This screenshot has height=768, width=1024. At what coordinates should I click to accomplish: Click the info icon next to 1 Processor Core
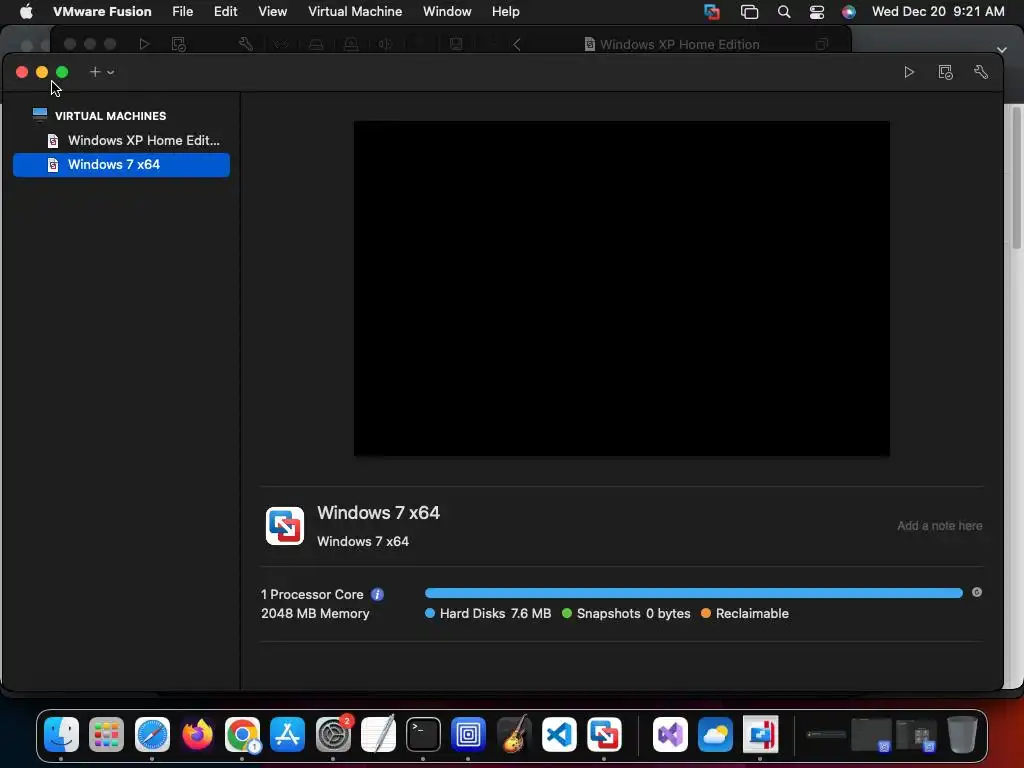click(x=377, y=594)
